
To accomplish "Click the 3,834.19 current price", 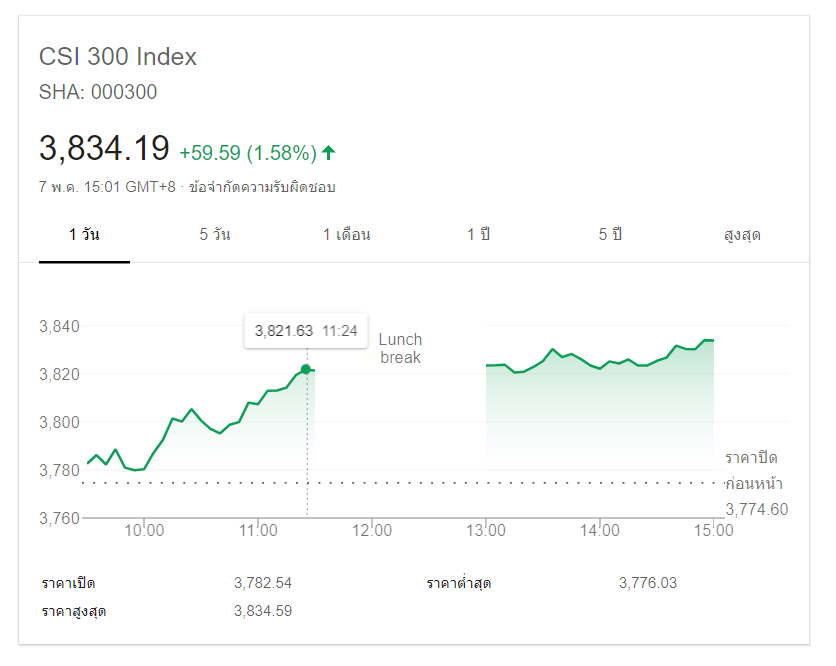I will (104, 149).
